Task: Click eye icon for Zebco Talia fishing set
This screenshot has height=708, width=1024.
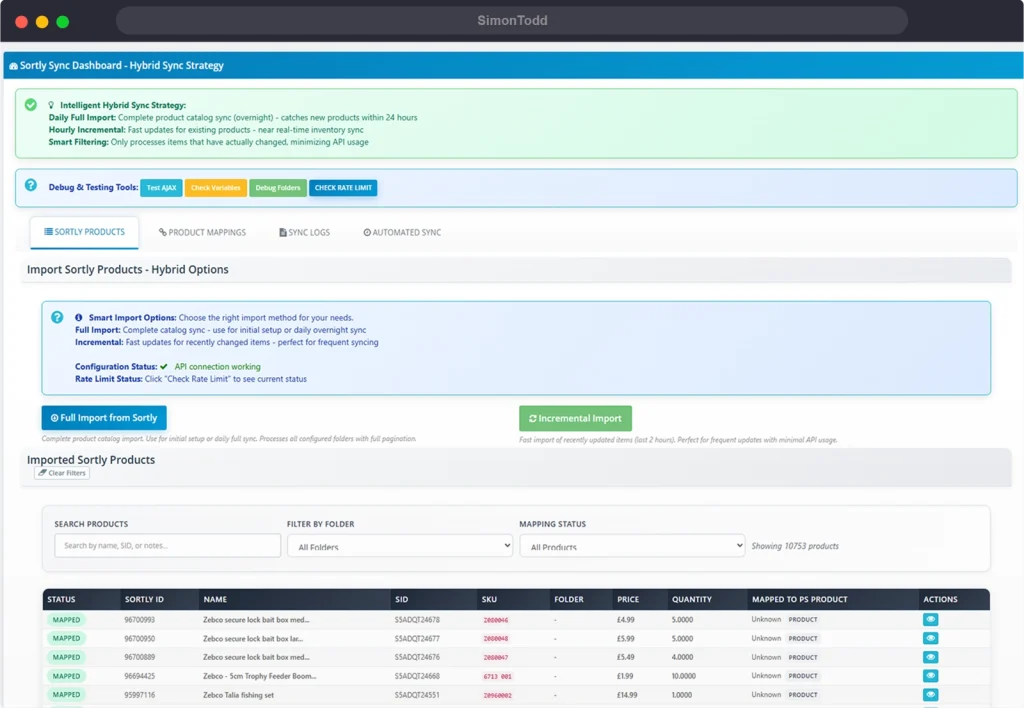Action: (930, 694)
